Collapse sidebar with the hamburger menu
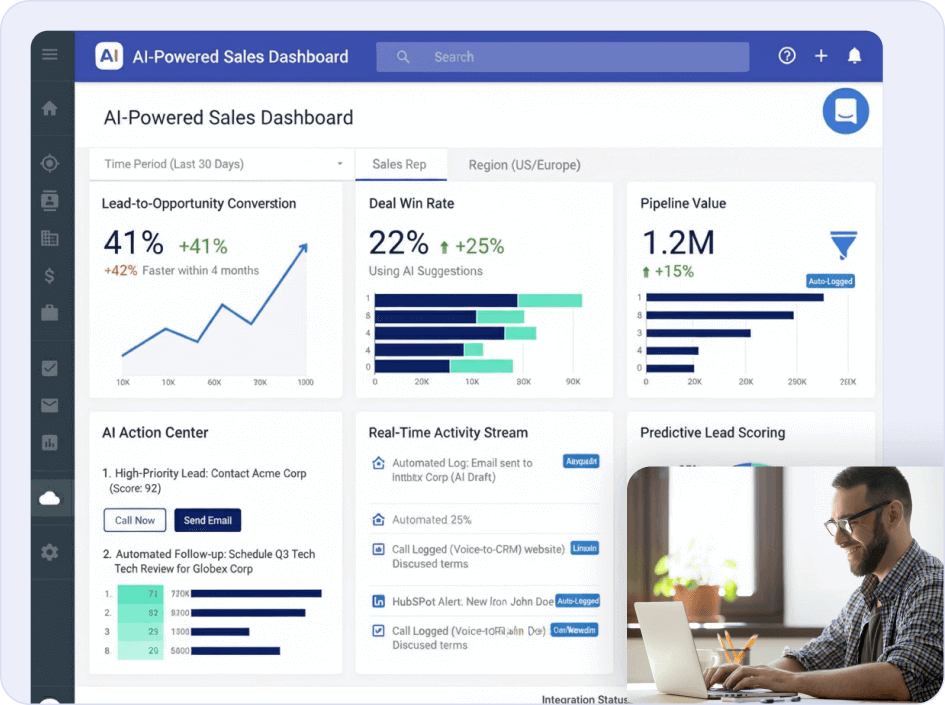The width and height of the screenshot is (945, 705). point(51,55)
